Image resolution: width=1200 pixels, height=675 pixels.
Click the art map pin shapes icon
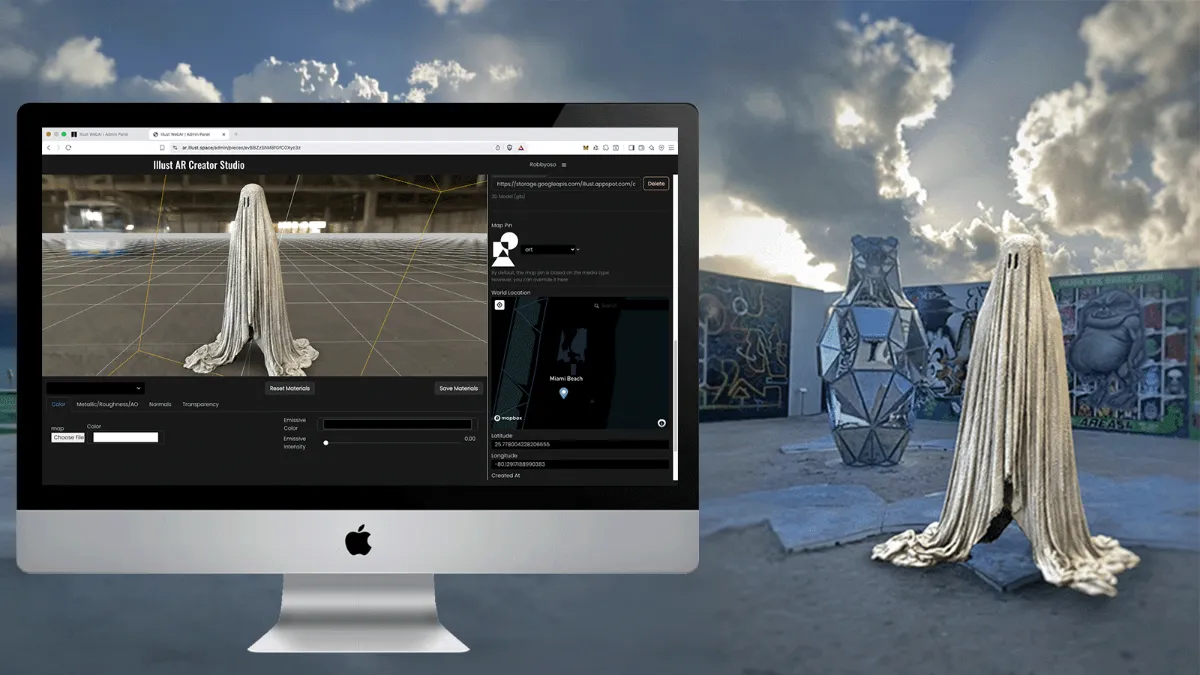coord(504,250)
